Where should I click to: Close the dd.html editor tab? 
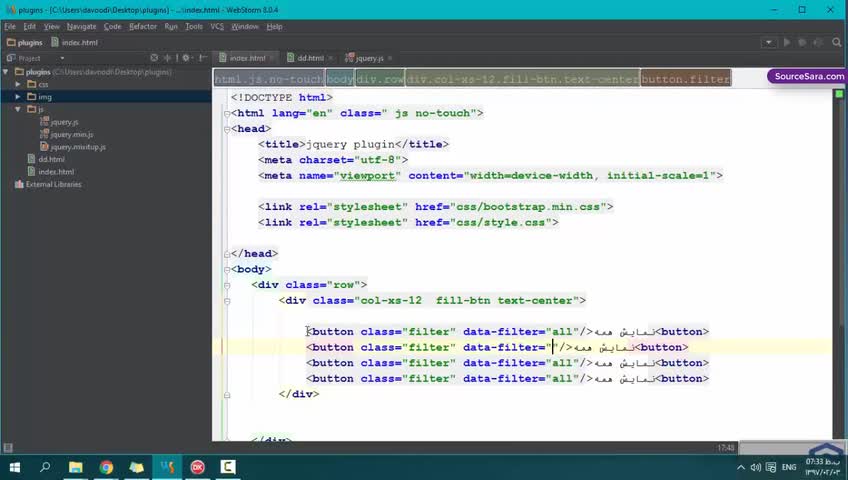tap(330, 58)
